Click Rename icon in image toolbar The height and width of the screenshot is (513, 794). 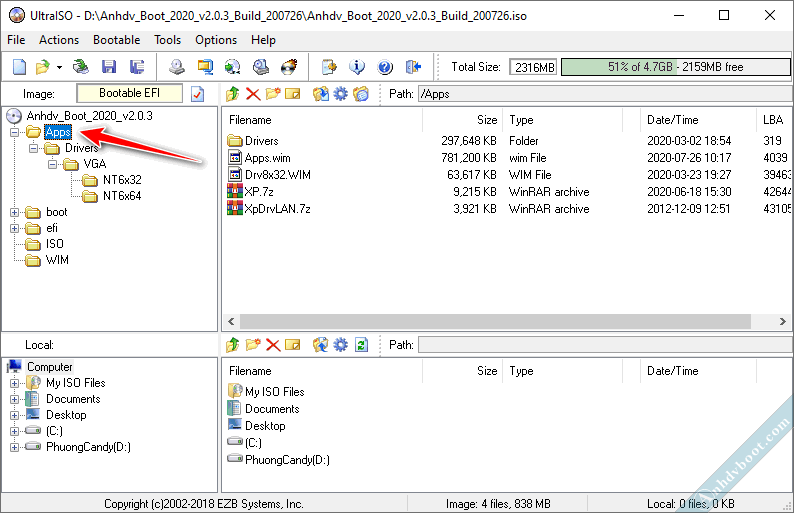pos(293,94)
